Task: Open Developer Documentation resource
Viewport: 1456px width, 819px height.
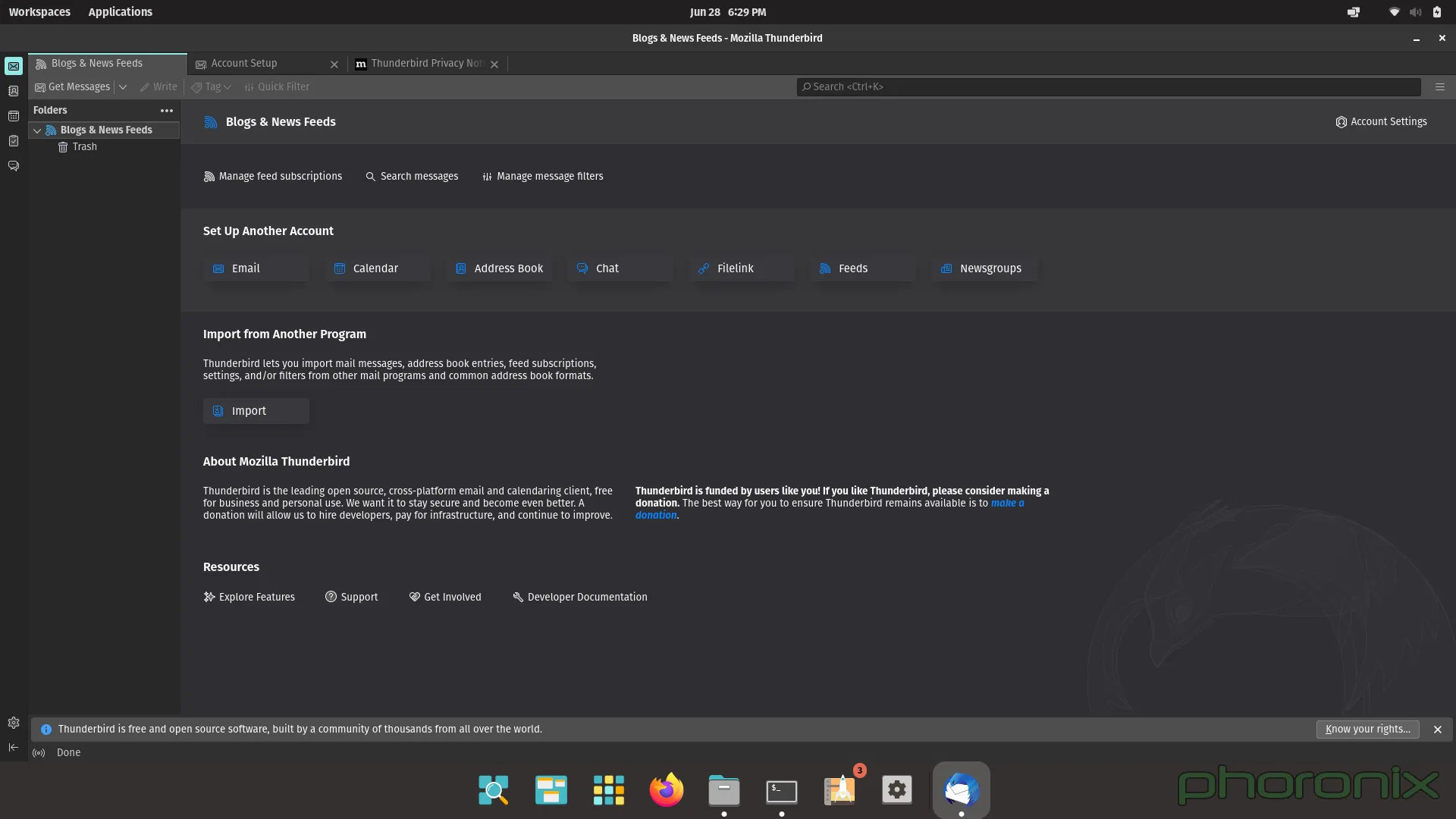Action: click(580, 598)
